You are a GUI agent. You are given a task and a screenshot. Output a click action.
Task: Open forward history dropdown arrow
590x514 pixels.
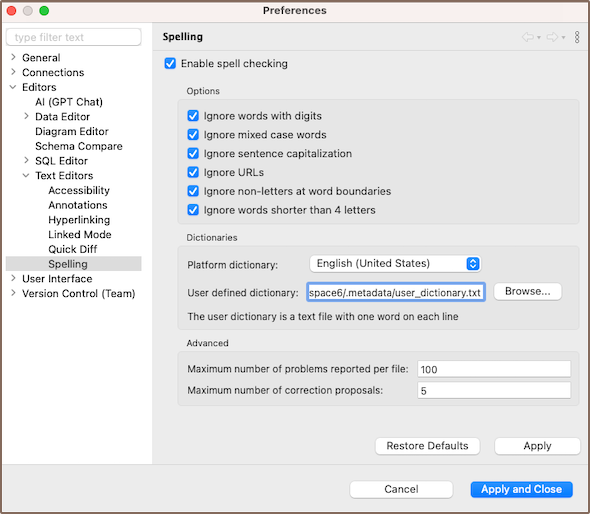(x=563, y=37)
